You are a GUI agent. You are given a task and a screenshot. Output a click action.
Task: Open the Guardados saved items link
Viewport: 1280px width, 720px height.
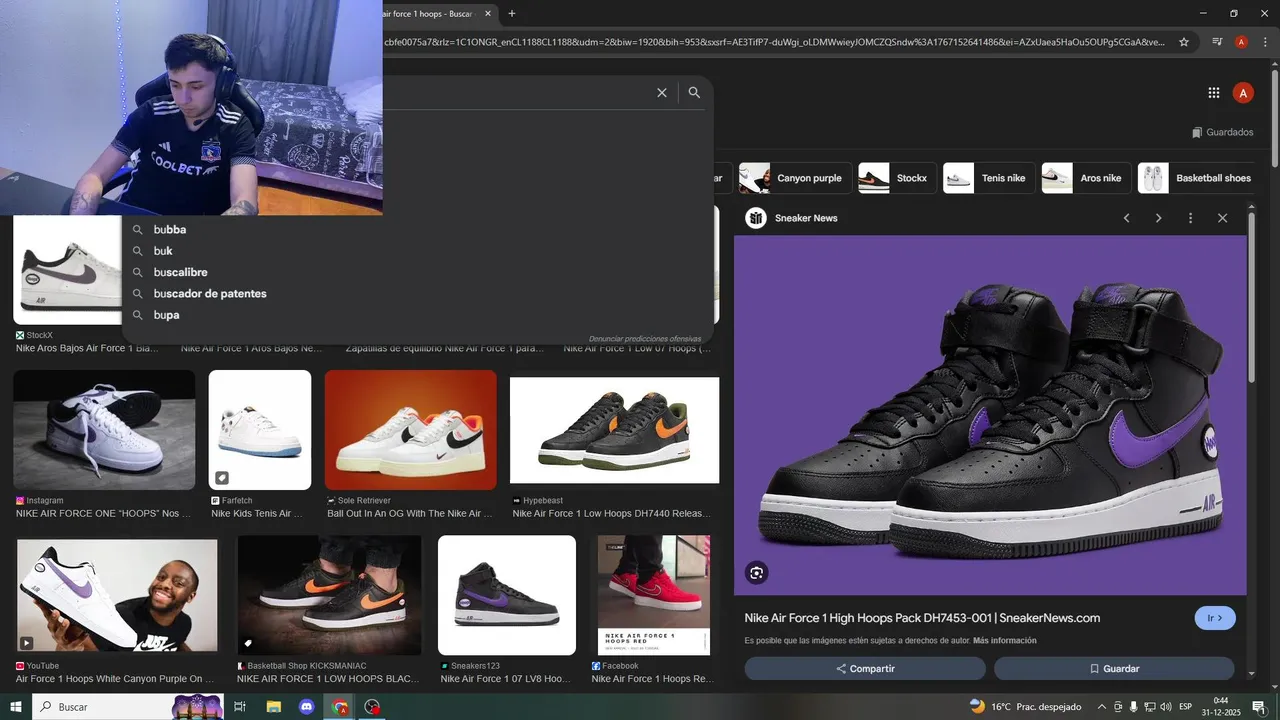[x=1222, y=132]
